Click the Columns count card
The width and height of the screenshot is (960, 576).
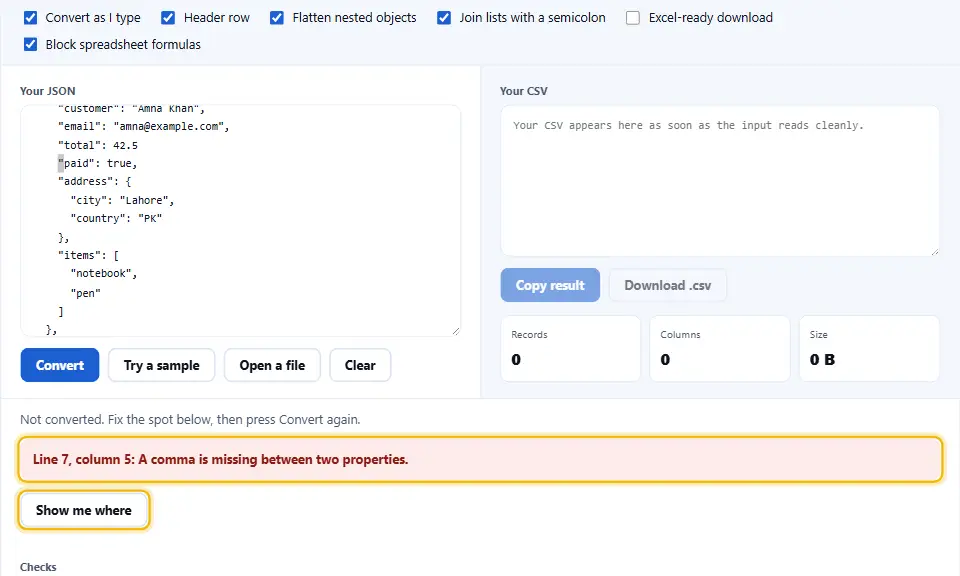coord(720,348)
